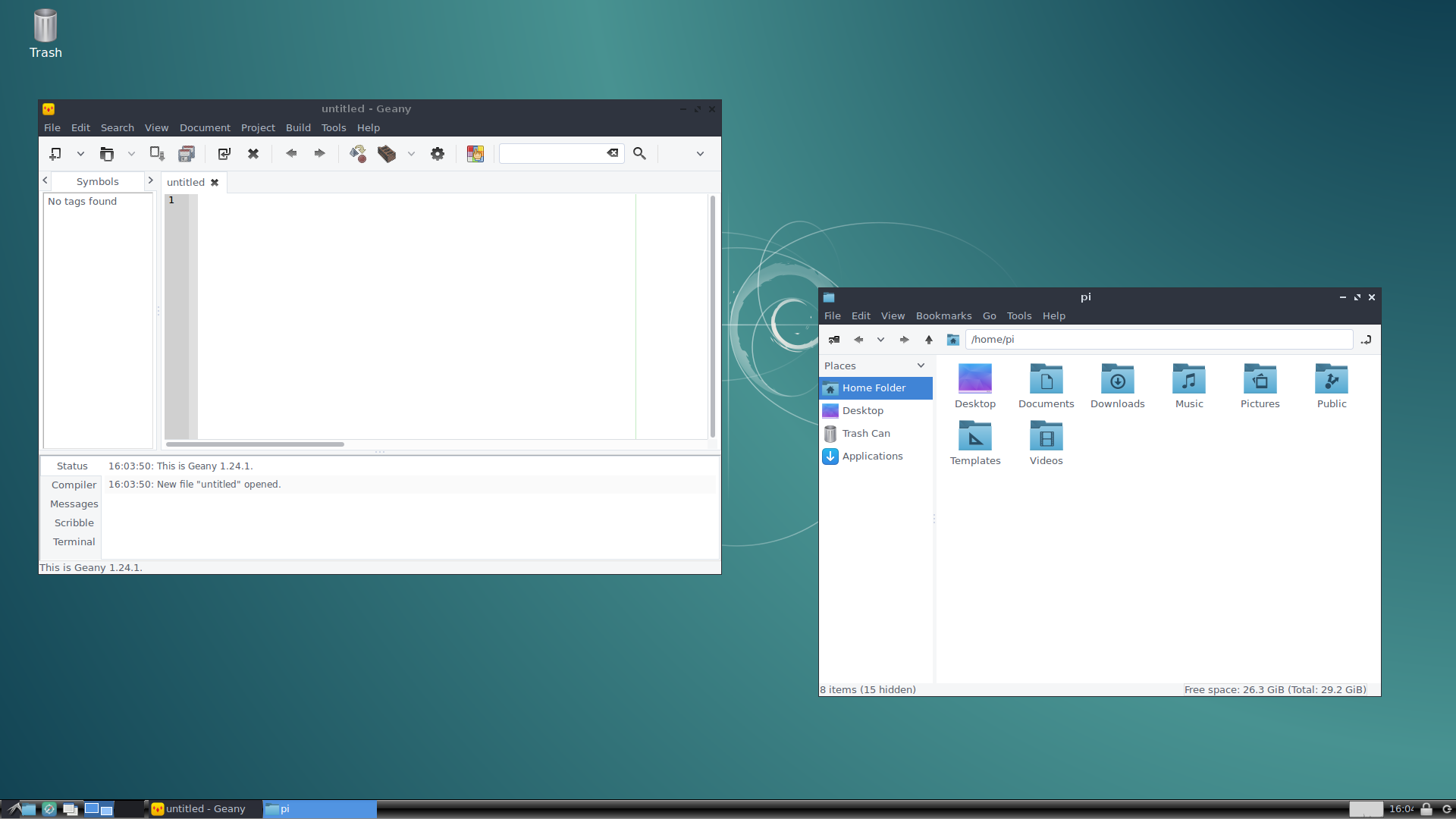Viewport: 1456px width, 819px height.
Task: Expand the Geany toolbar overflow chevron
Action: coord(700,154)
